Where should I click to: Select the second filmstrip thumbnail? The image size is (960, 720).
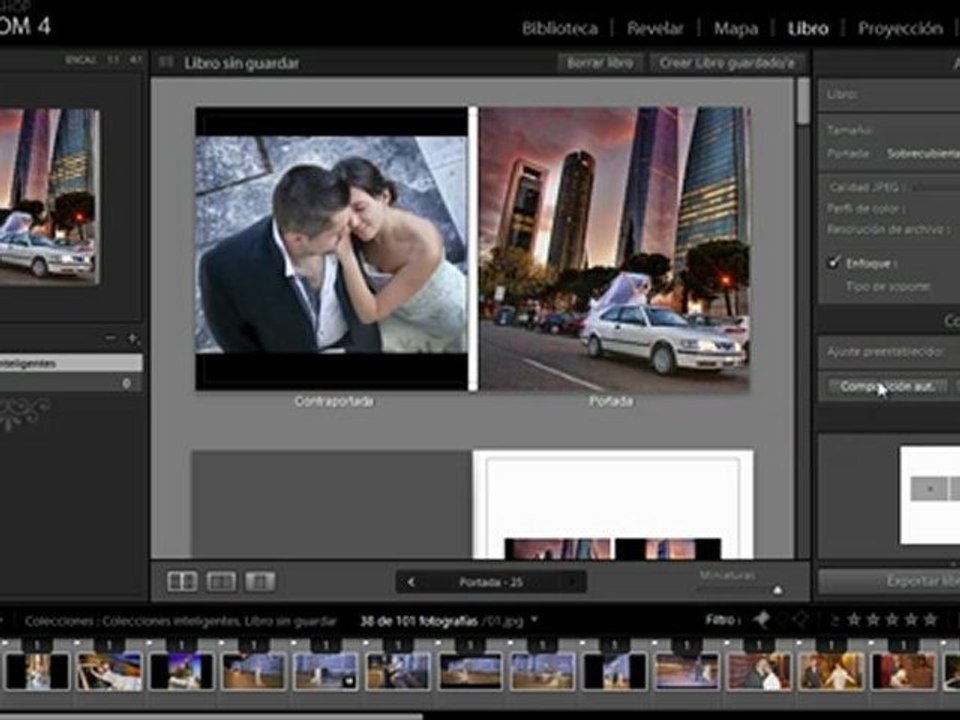coord(109,671)
